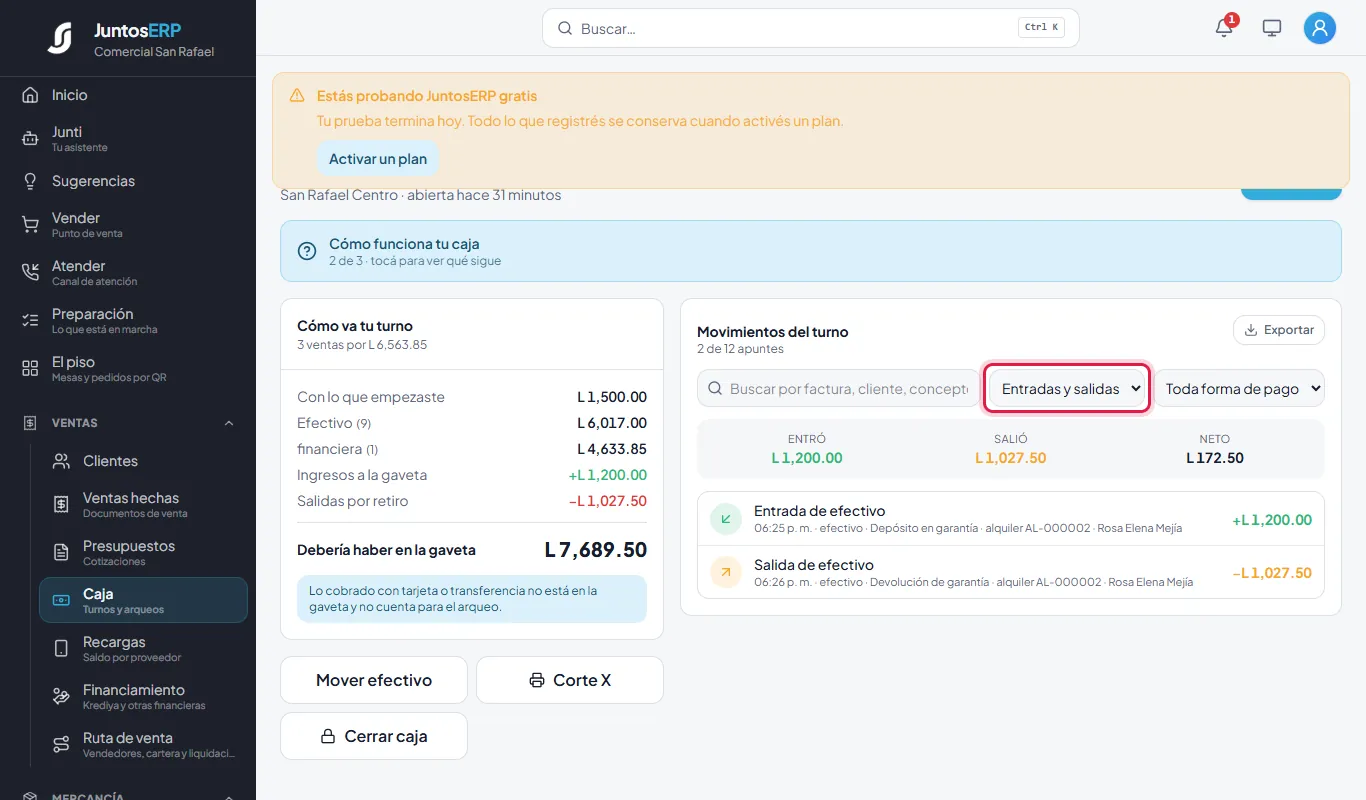
Task: Click the help question-mark icon in caja banner
Action: [307, 251]
